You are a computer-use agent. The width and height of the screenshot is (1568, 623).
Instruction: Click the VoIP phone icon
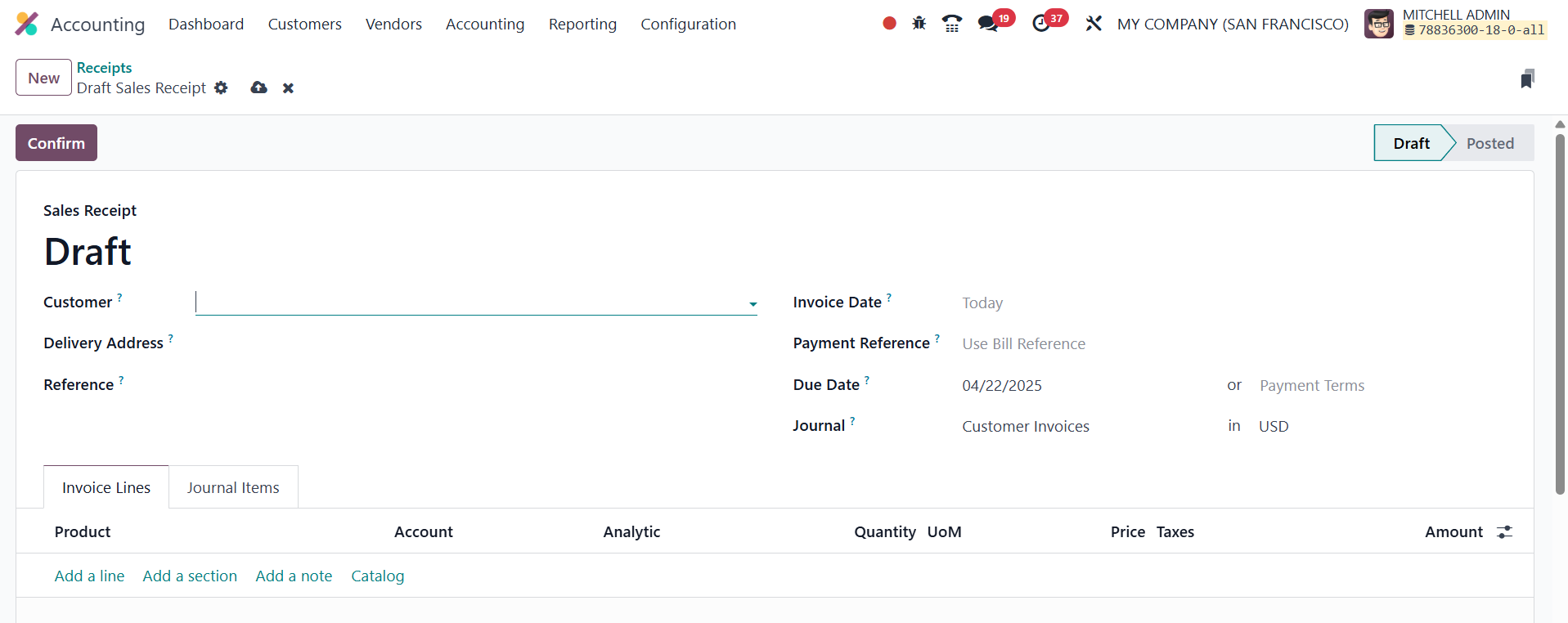point(952,24)
